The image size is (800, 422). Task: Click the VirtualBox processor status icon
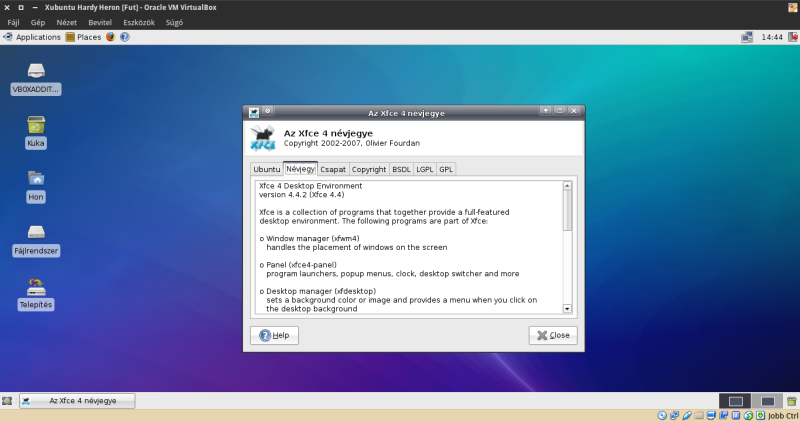pyautogui.click(x=736, y=415)
